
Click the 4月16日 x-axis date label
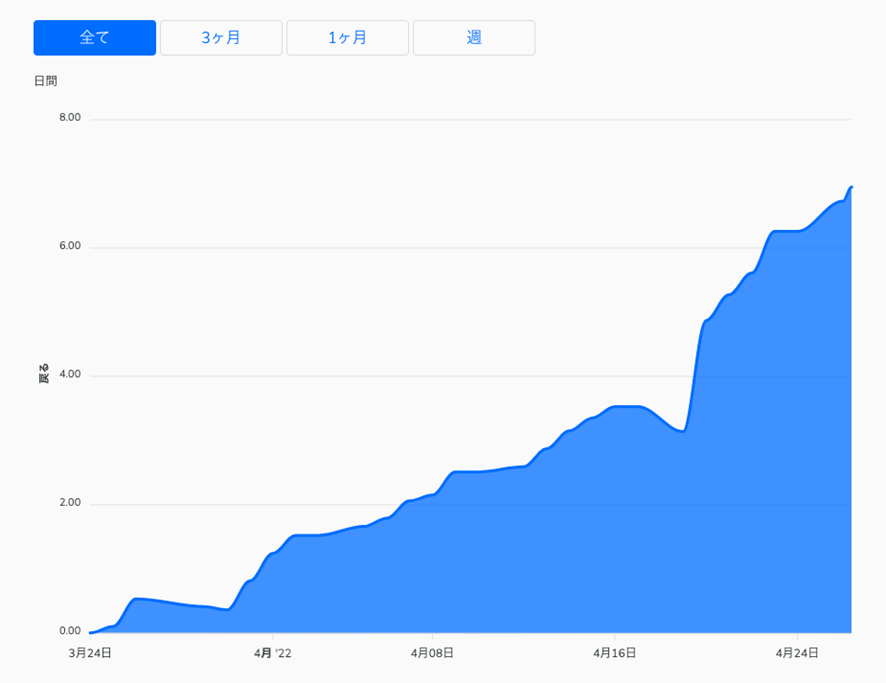pyautogui.click(x=615, y=653)
